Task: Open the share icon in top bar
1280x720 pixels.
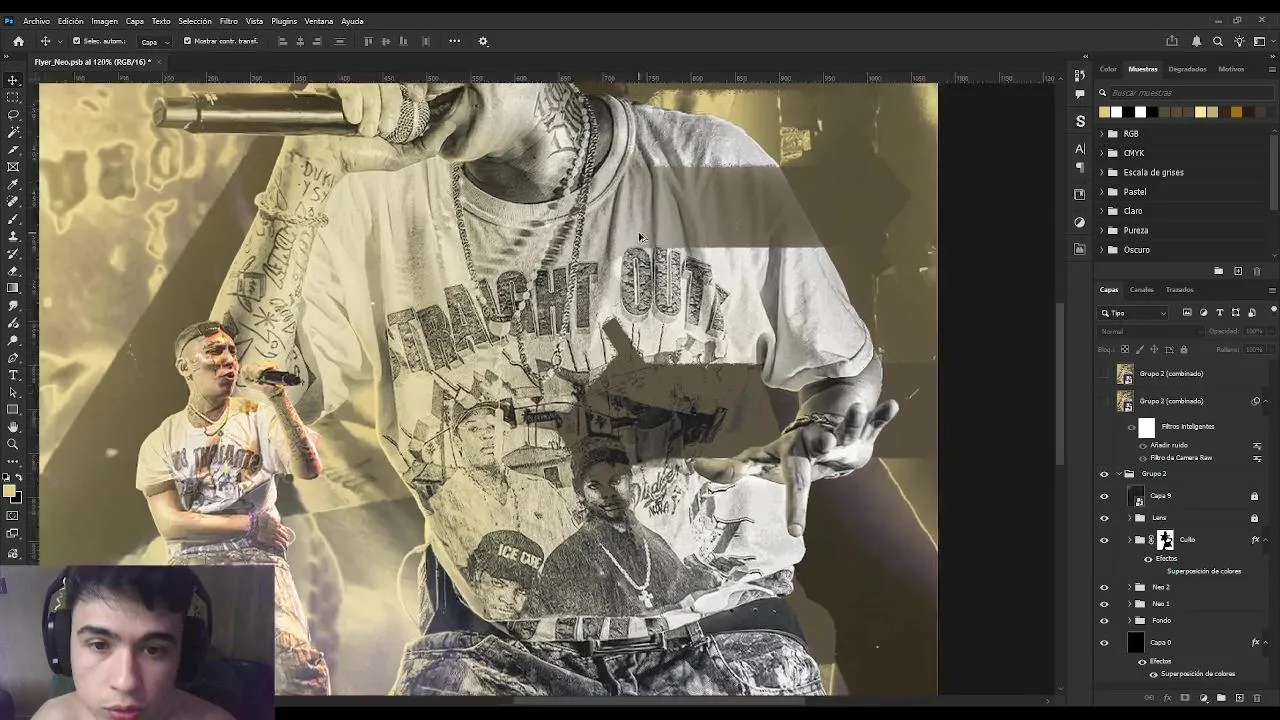Action: 1172,41
